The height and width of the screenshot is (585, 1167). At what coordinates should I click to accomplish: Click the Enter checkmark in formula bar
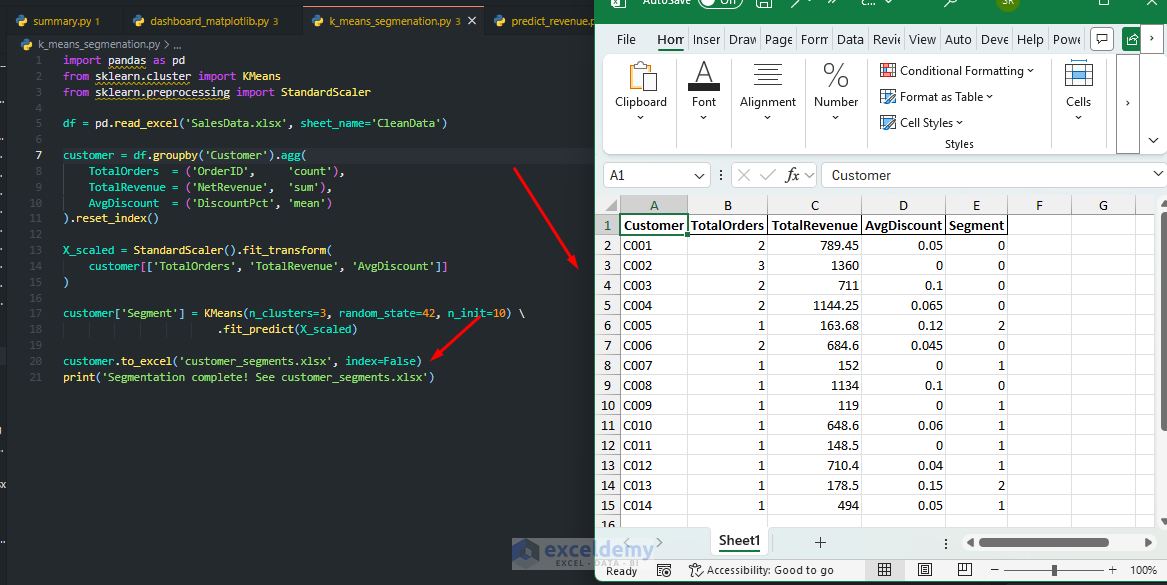tap(767, 176)
